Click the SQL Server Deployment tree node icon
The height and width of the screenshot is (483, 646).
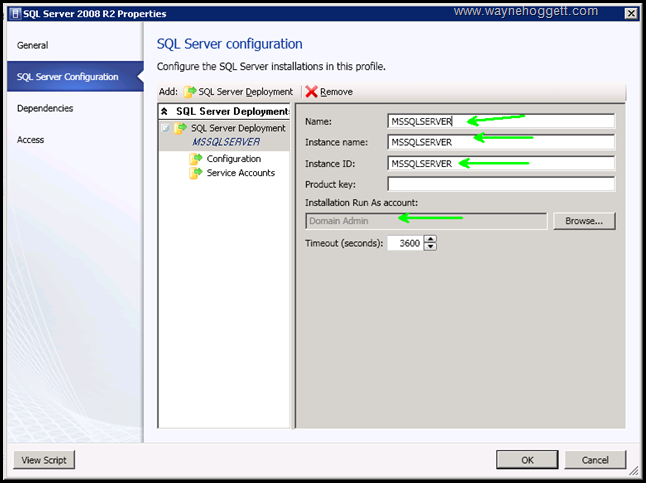[x=180, y=129]
